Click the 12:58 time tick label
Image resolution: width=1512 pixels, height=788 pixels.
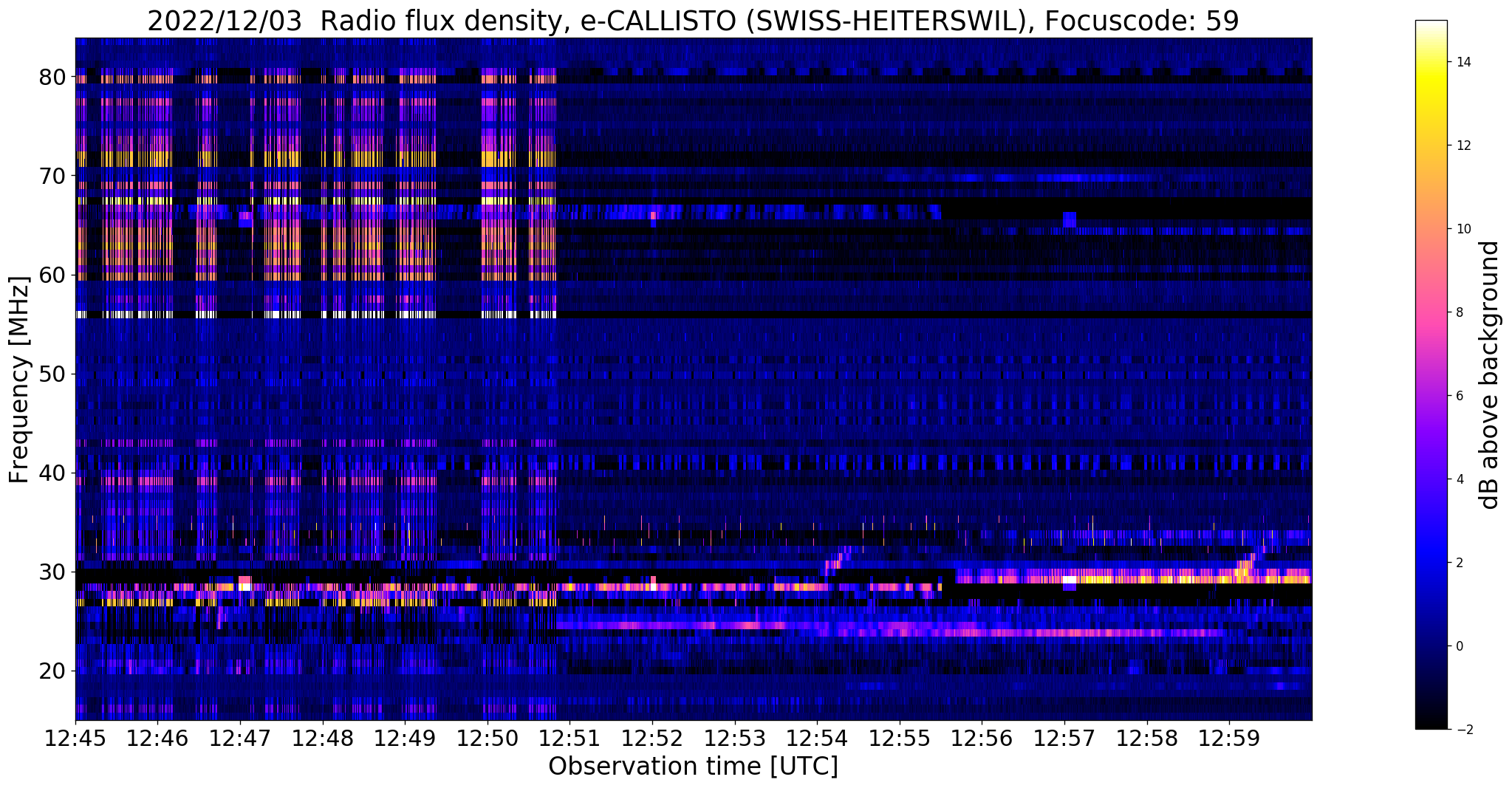(1147, 738)
